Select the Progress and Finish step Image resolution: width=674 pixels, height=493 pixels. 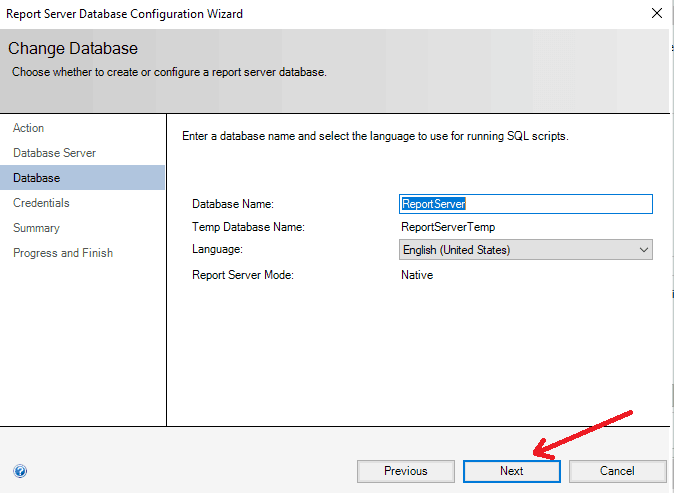pos(63,253)
